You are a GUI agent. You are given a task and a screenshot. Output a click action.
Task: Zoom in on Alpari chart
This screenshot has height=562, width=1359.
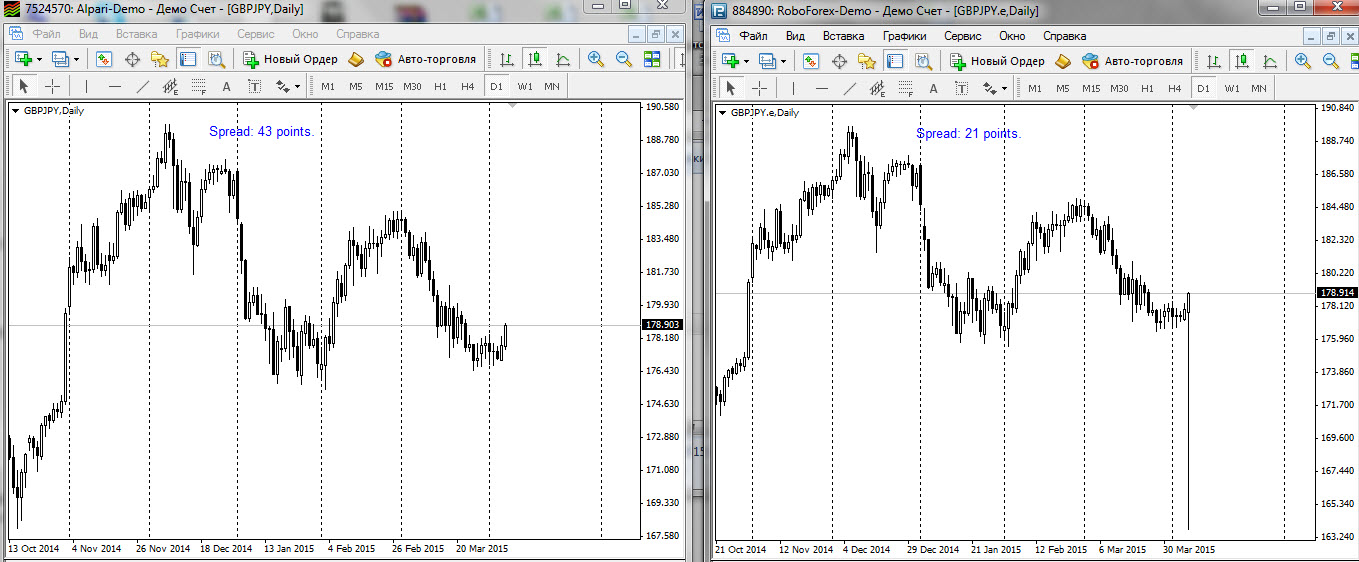(x=596, y=59)
